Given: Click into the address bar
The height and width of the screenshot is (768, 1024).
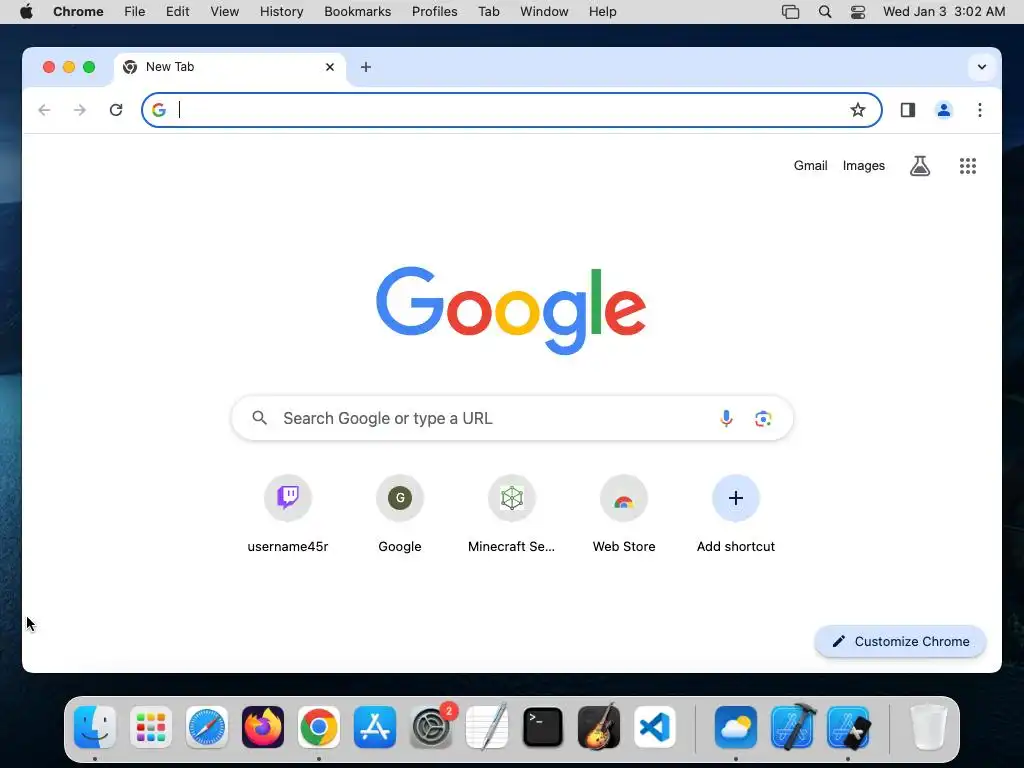Looking at the screenshot, I should pos(511,110).
